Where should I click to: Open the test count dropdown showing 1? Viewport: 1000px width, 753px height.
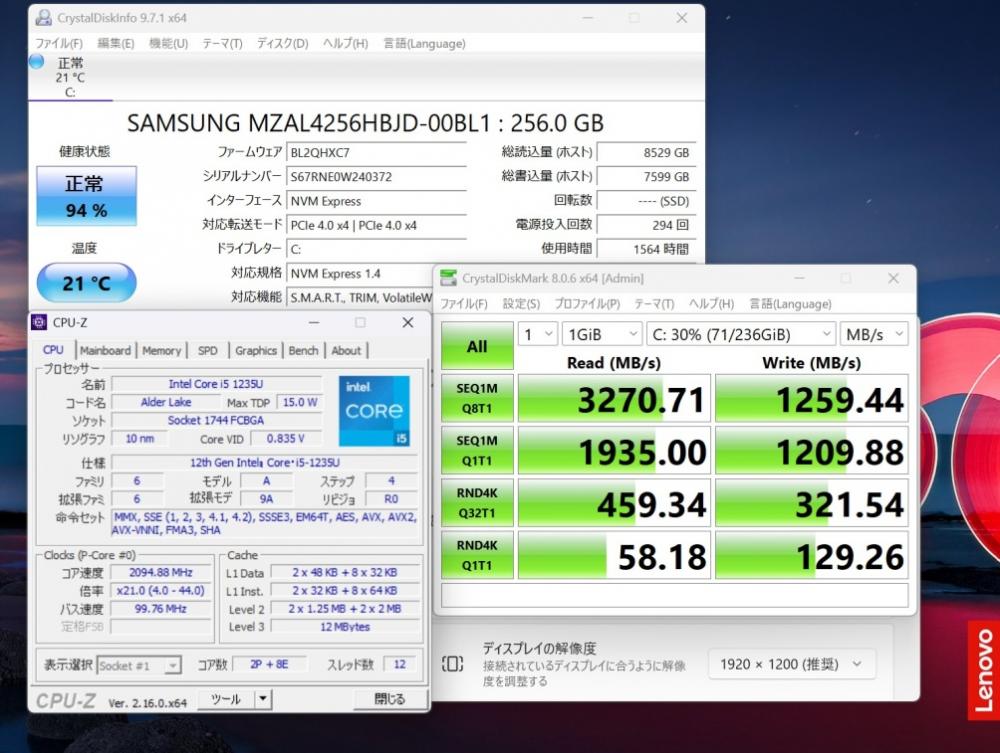pyautogui.click(x=538, y=334)
